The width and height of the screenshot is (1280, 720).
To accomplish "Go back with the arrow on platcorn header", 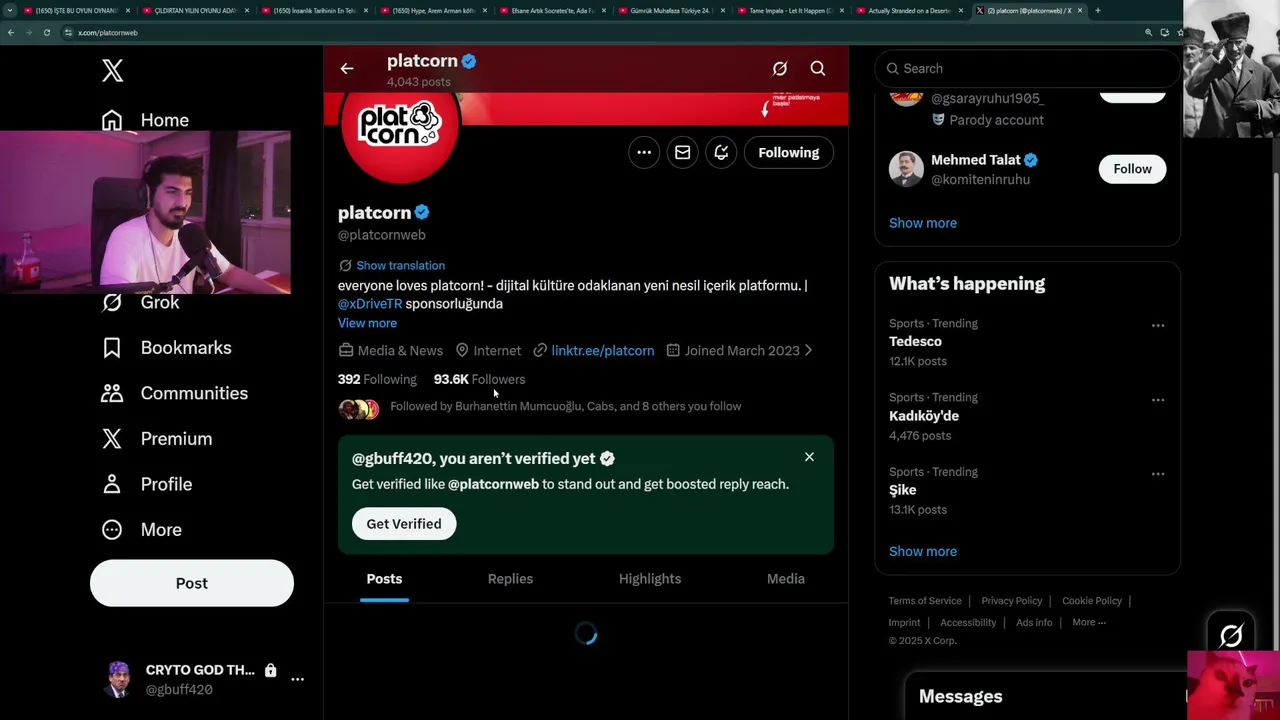I will [347, 68].
